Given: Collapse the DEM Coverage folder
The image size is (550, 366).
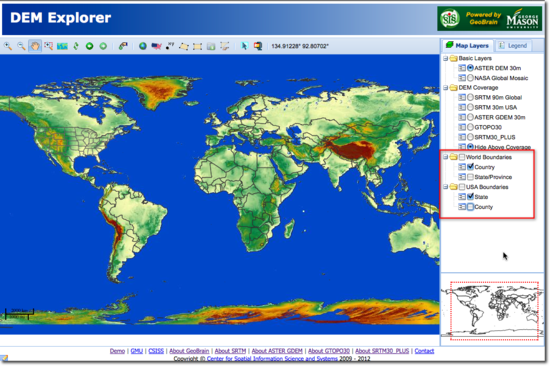Looking at the screenshot, I should tap(445, 88).
